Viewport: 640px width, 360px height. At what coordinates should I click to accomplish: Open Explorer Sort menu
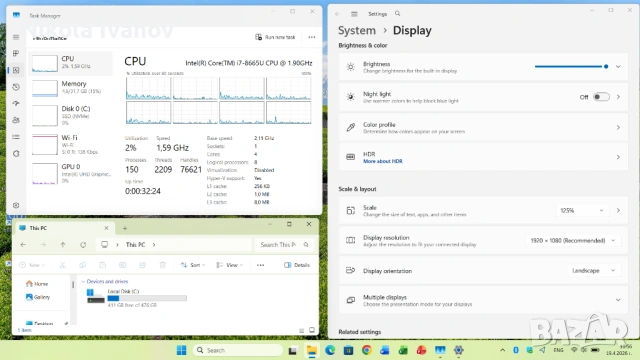(193, 265)
